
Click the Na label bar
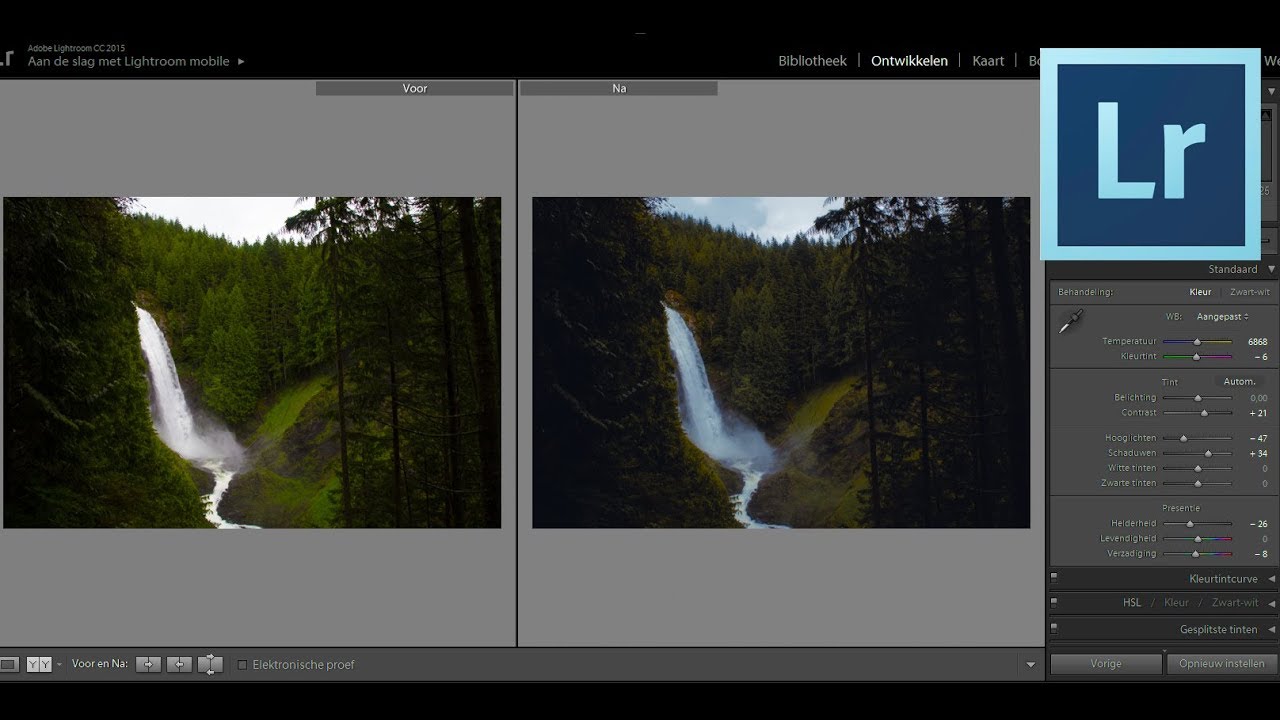[x=619, y=89]
